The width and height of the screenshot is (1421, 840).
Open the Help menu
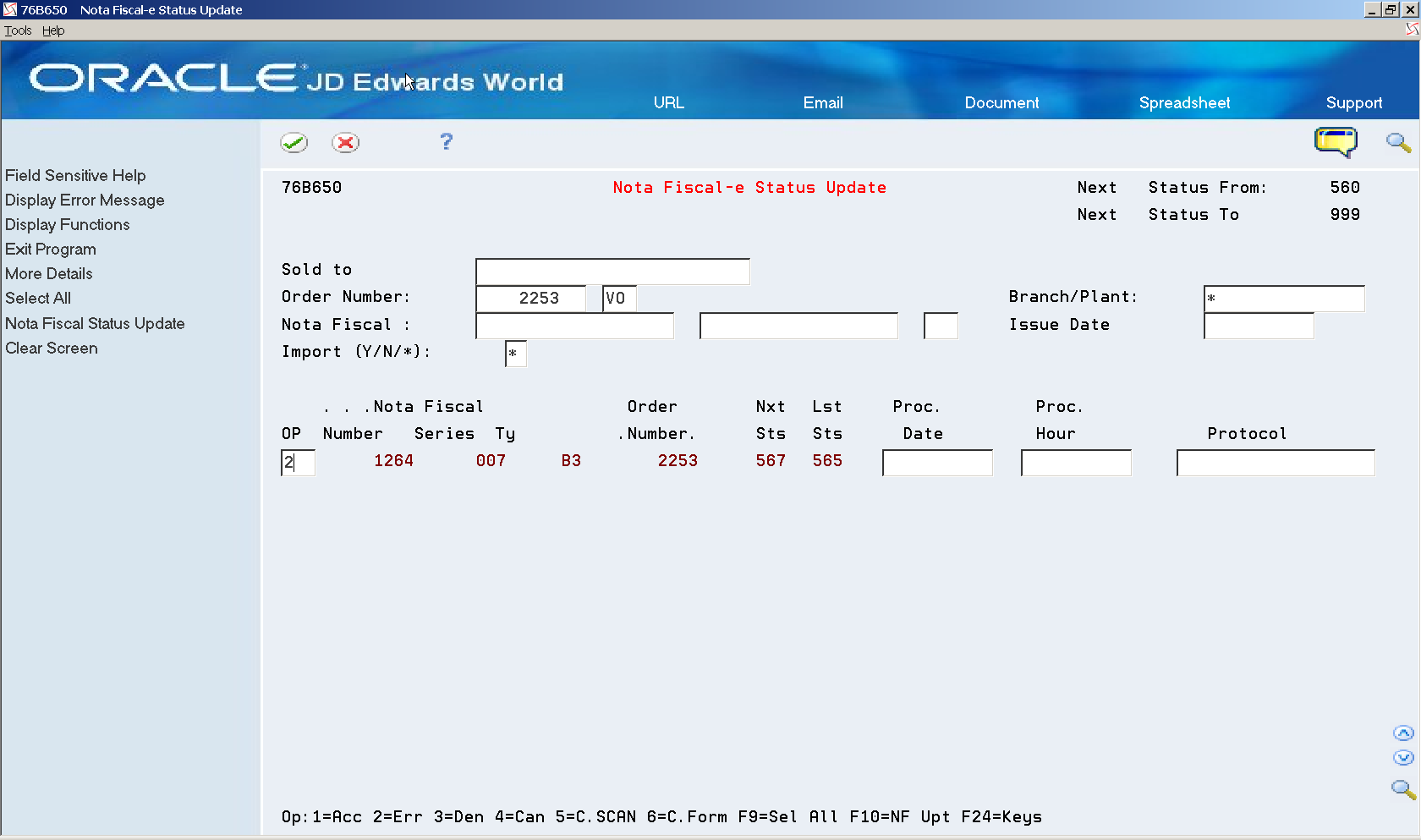(53, 30)
